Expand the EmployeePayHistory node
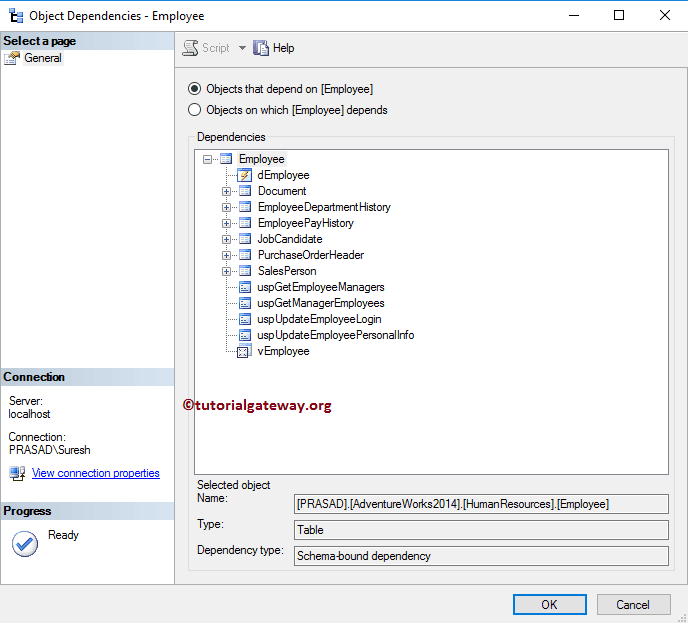 (226, 223)
